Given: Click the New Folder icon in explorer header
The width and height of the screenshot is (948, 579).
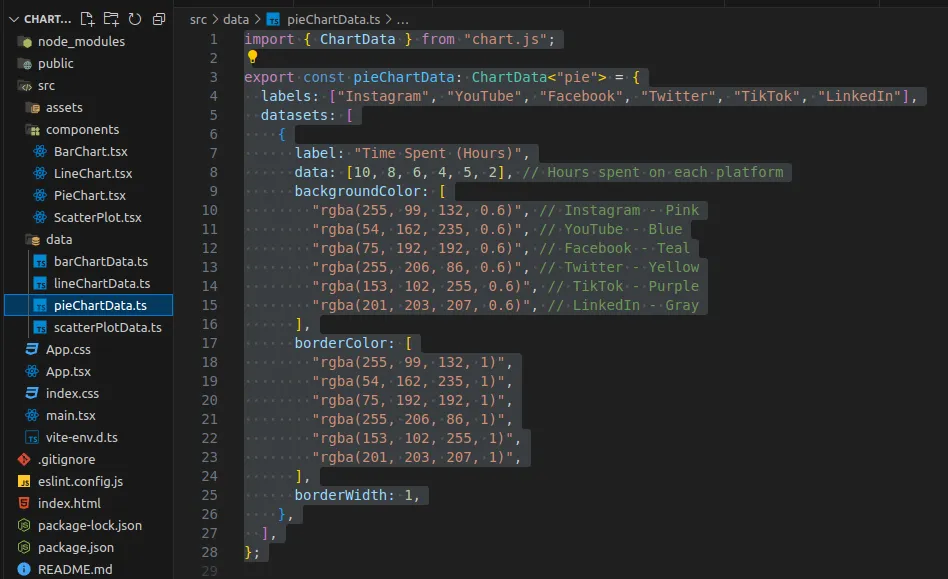Looking at the screenshot, I should [x=111, y=19].
